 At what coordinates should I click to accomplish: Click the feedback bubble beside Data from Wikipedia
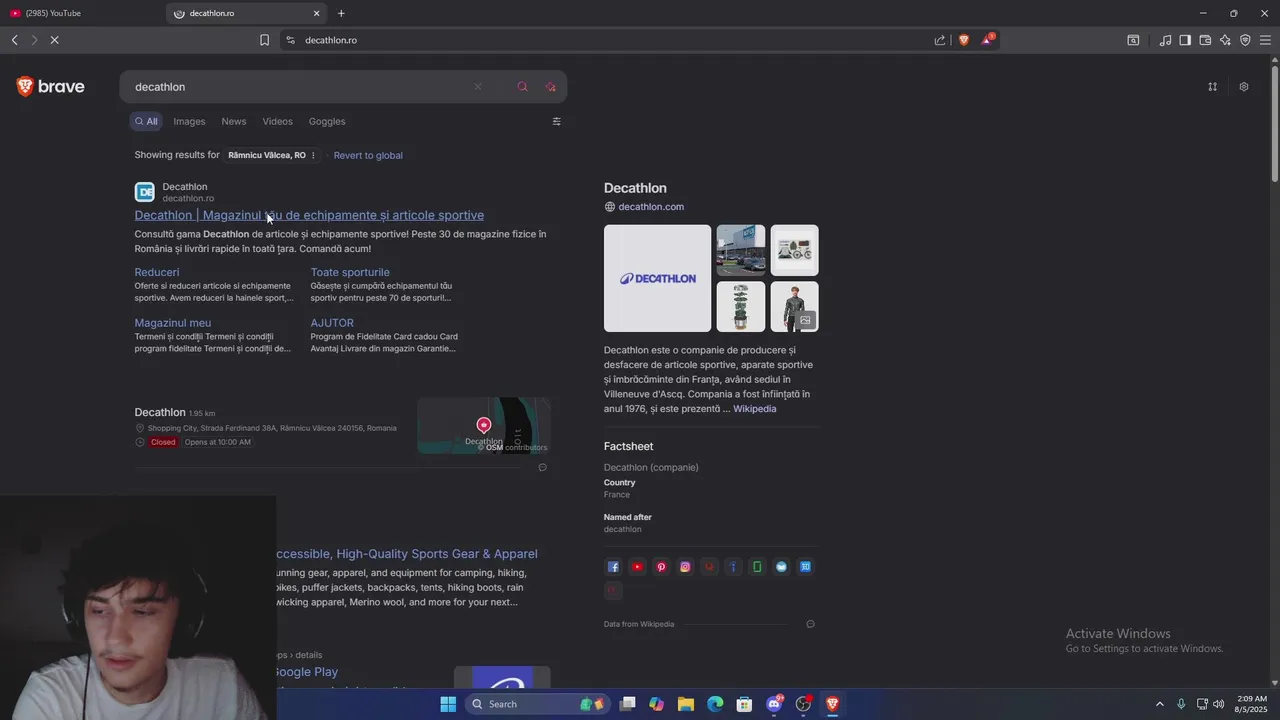pyautogui.click(x=810, y=624)
